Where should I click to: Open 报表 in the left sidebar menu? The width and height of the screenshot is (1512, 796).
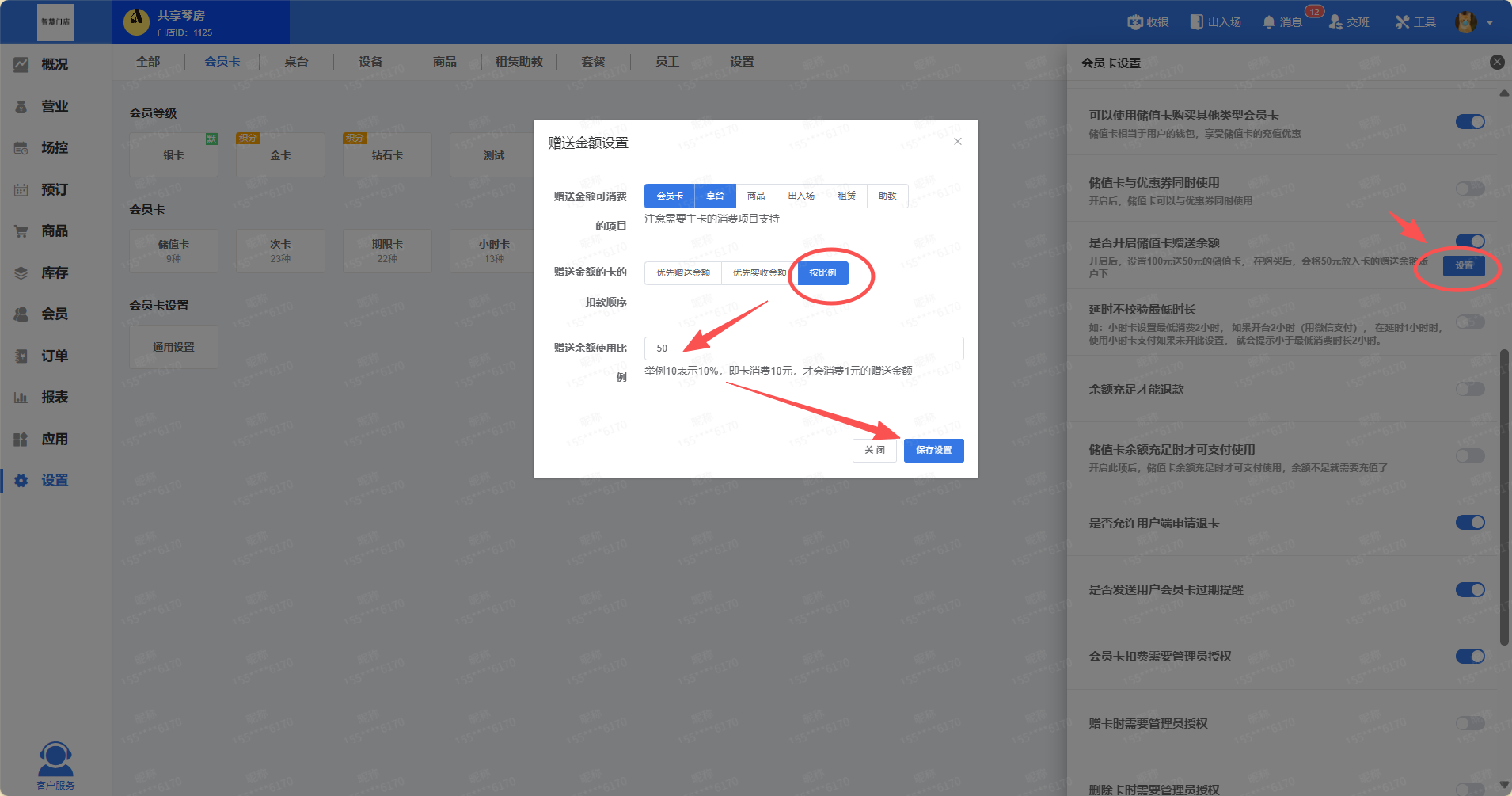click(x=54, y=398)
